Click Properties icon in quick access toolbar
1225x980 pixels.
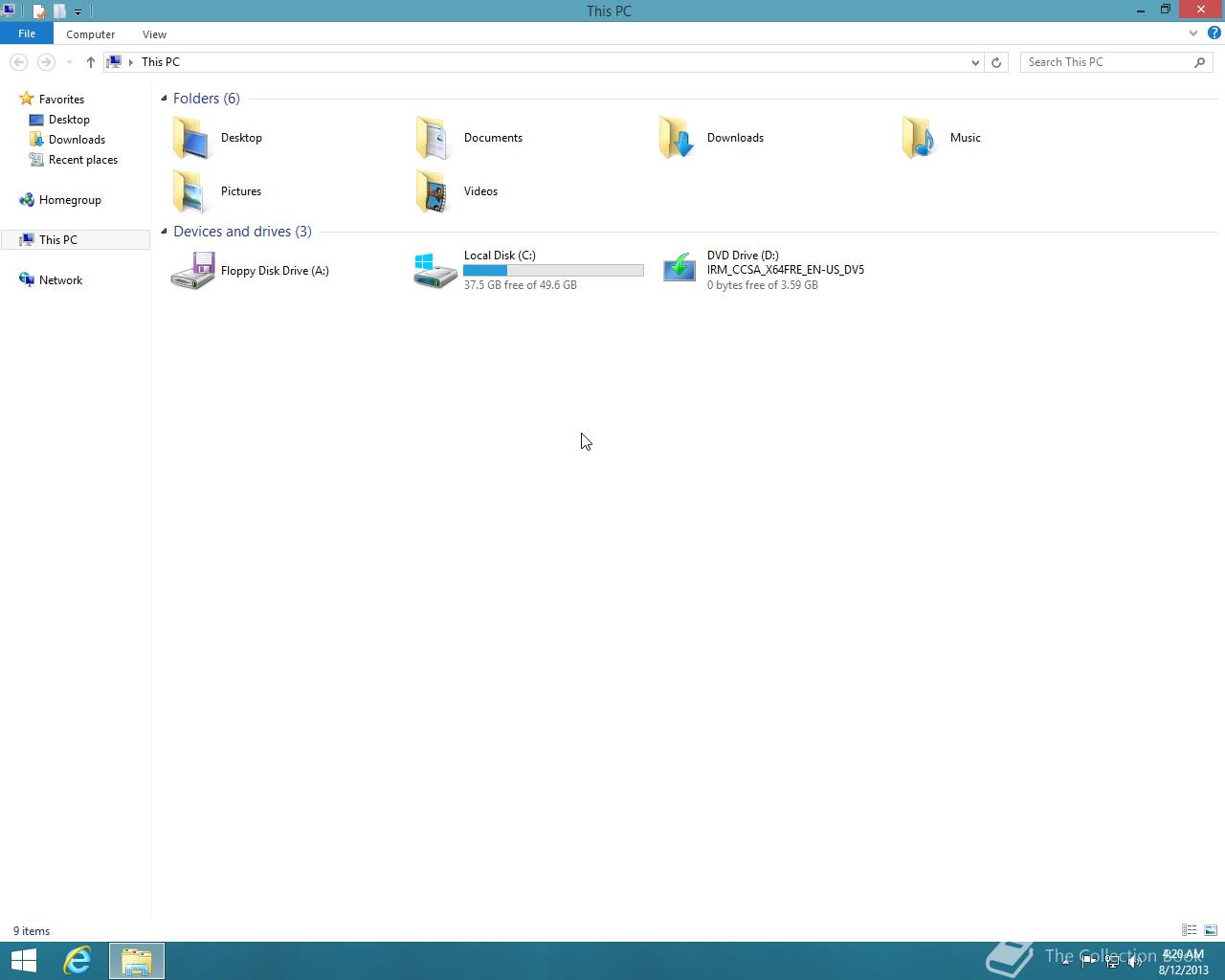(39, 11)
